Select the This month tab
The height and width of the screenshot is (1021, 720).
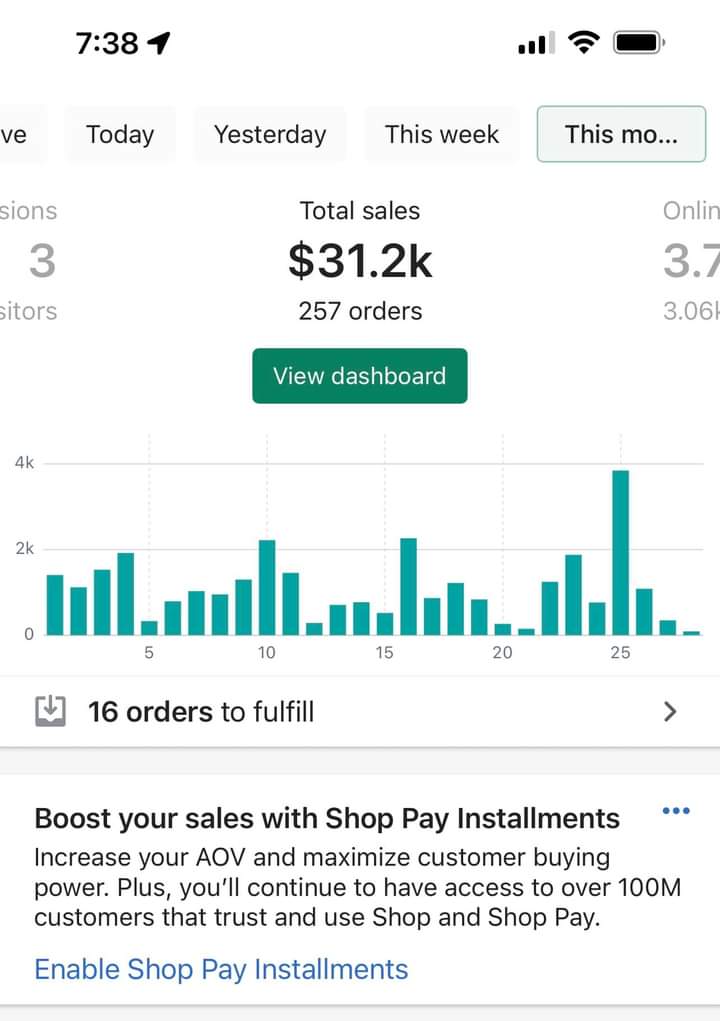pyautogui.click(x=621, y=134)
